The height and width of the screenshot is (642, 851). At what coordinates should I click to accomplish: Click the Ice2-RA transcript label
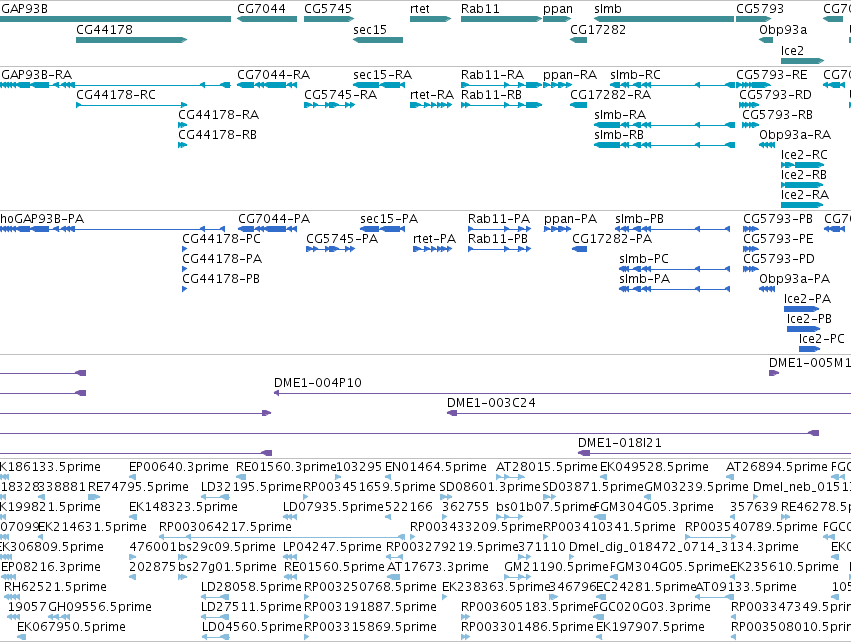click(805, 195)
